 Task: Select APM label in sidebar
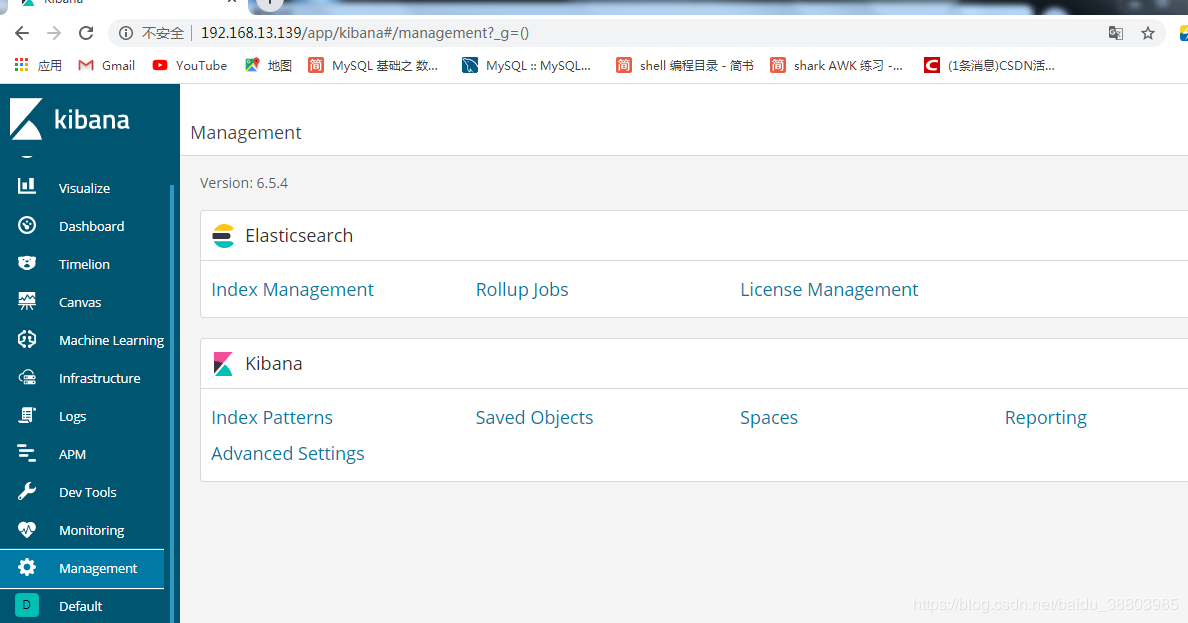point(72,454)
